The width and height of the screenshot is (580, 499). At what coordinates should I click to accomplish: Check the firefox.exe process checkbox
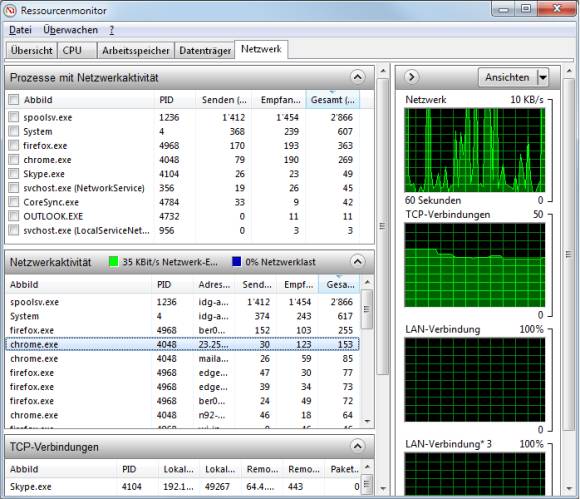point(14,145)
